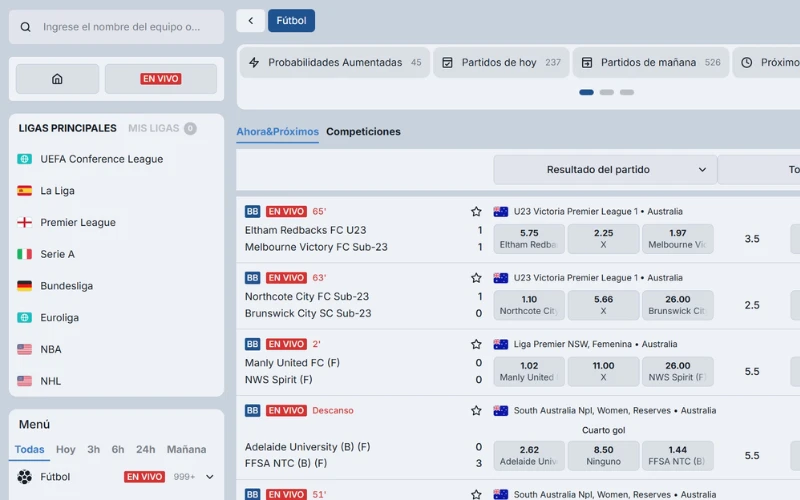800x500 pixels.
Task: Open Partidos de hoy quick filter
Action: 501,62
